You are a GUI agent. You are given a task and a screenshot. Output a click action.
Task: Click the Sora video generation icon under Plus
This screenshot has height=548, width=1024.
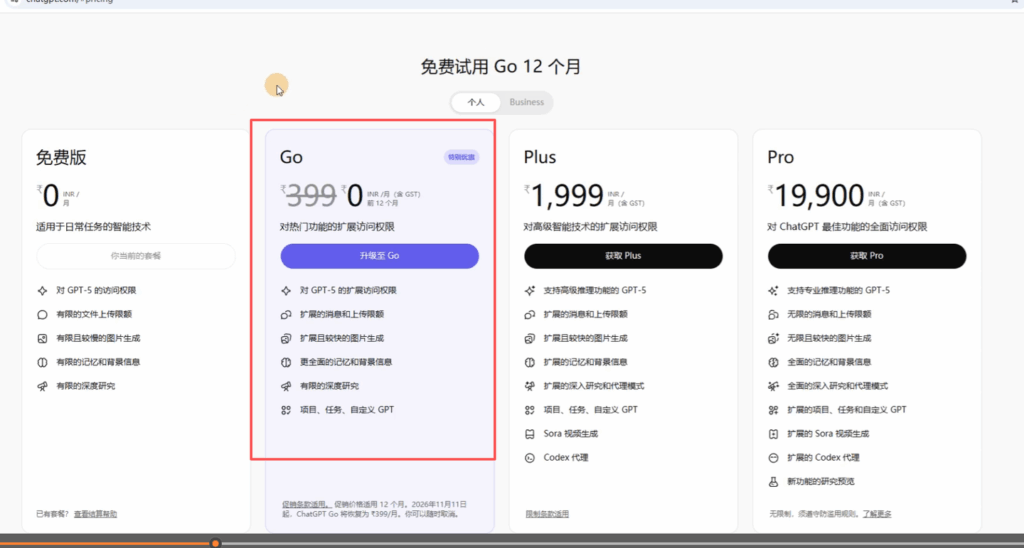[x=530, y=434]
